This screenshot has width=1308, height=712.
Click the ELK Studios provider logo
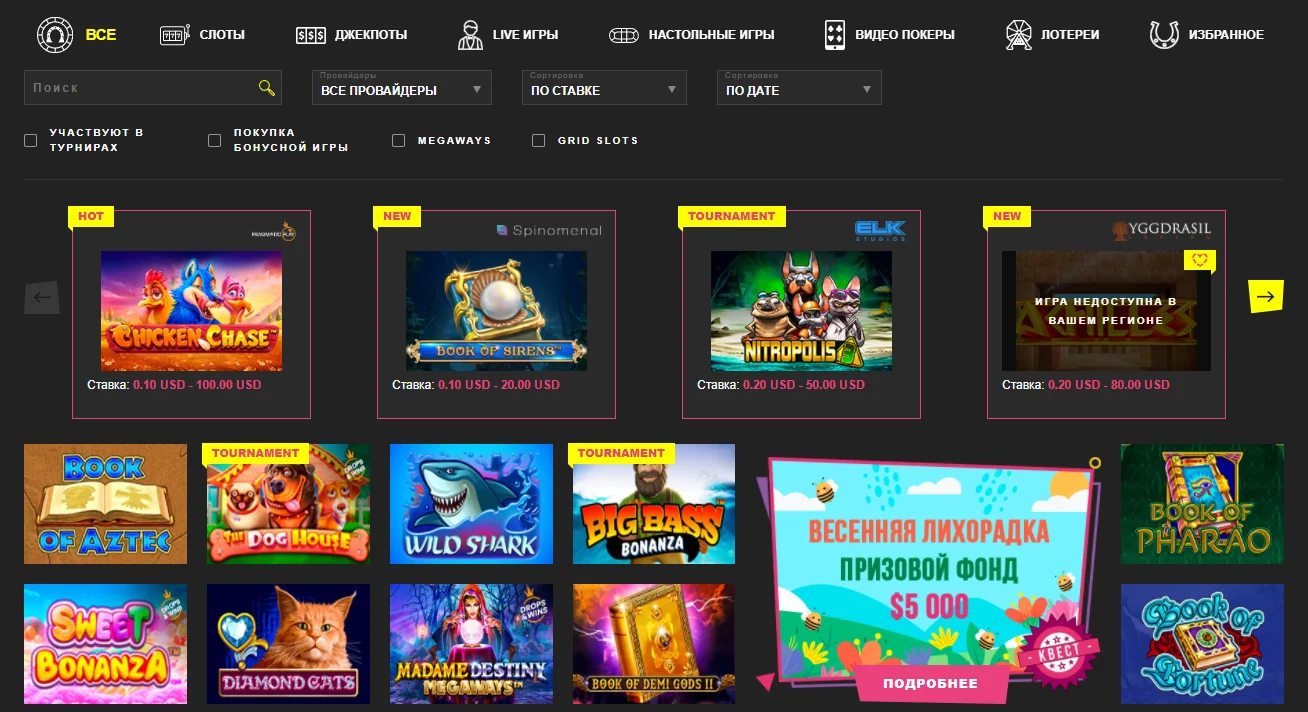(880, 230)
